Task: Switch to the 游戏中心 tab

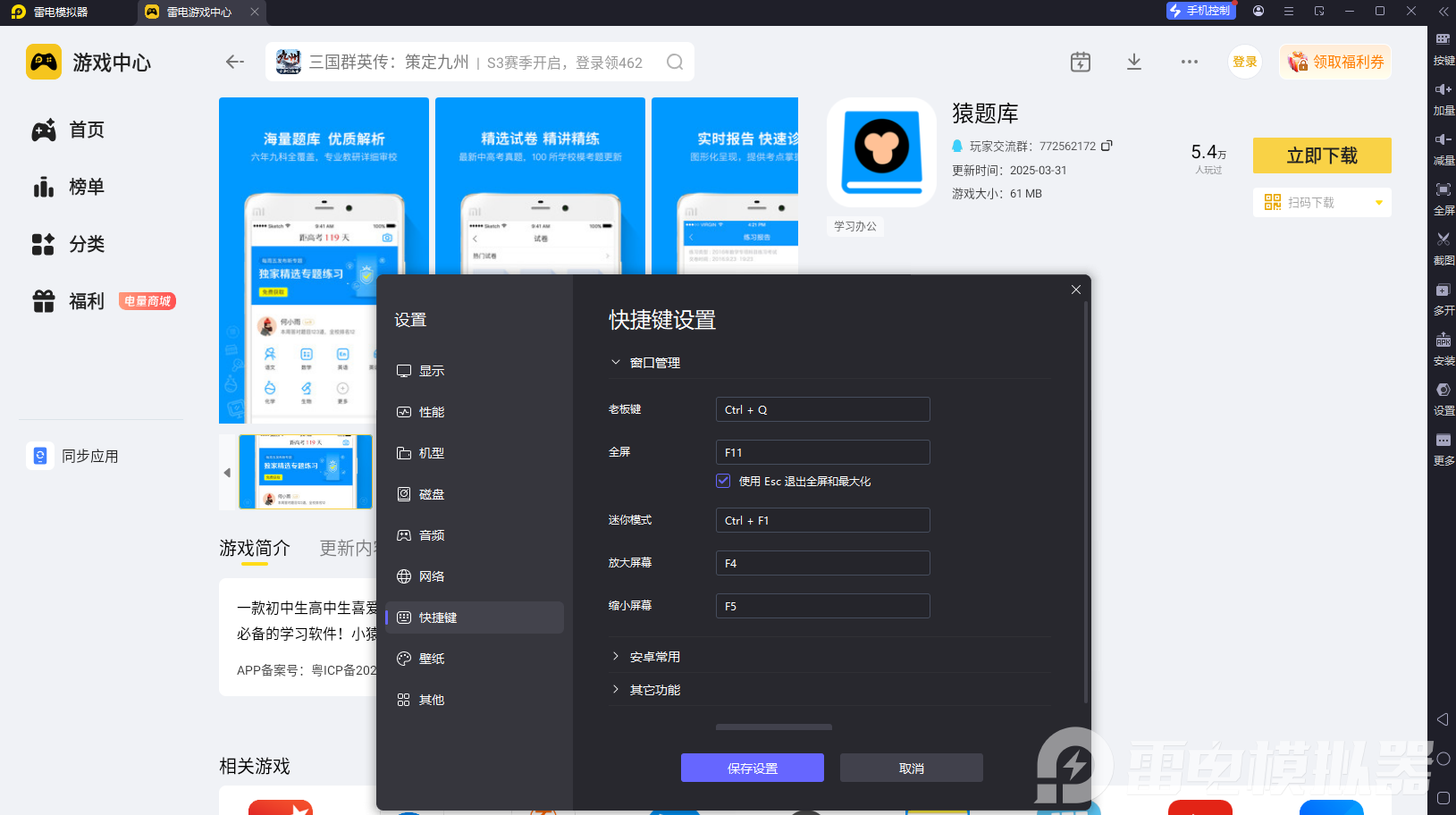Action: coord(199,13)
